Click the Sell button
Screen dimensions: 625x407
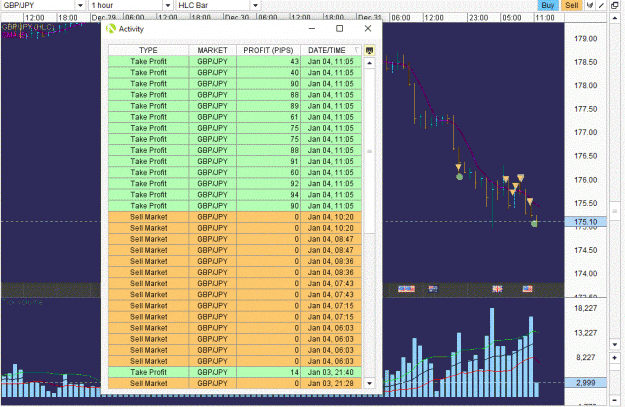click(572, 5)
